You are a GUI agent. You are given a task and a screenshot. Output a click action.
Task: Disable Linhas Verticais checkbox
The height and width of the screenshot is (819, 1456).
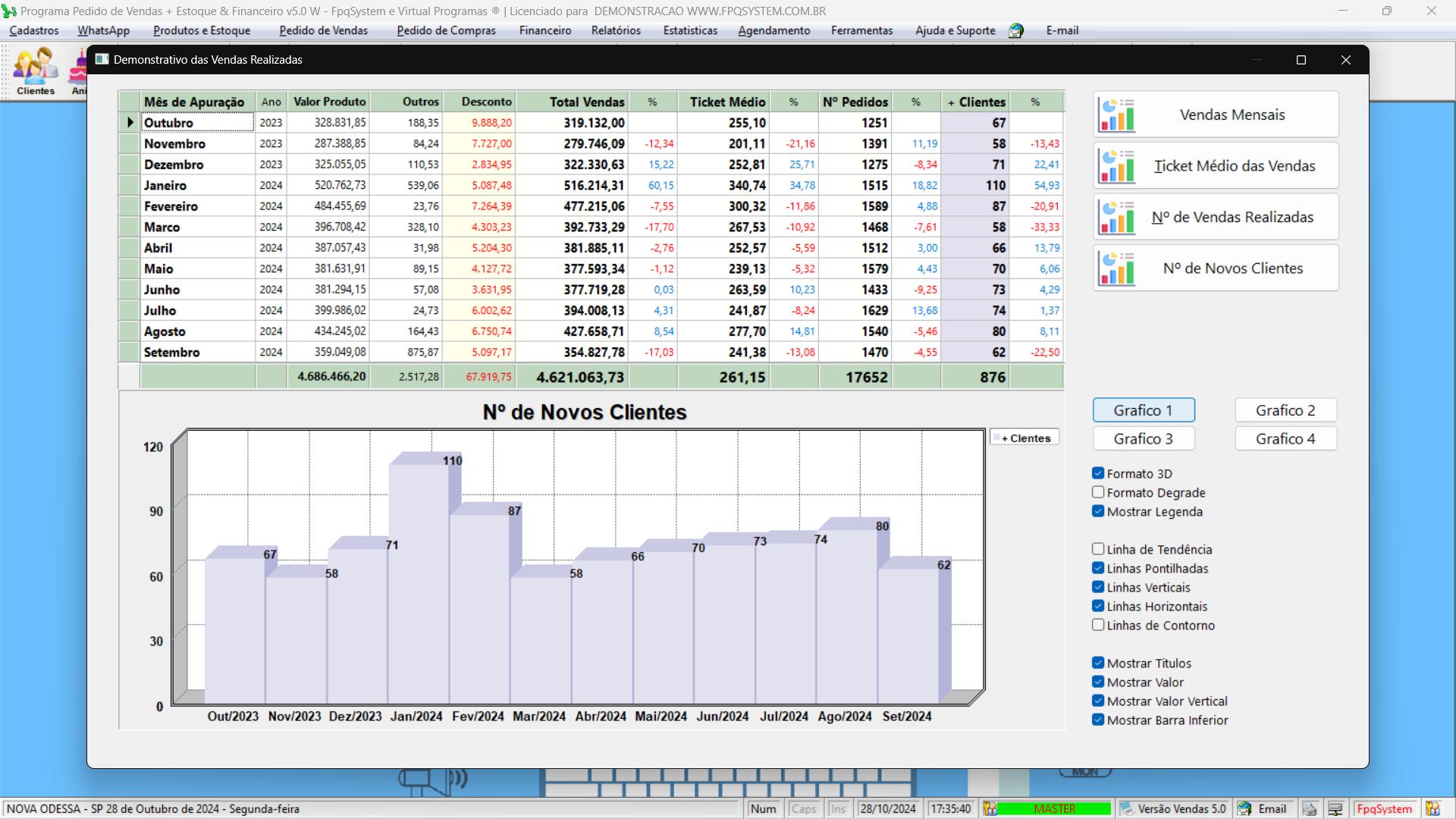click(1098, 587)
